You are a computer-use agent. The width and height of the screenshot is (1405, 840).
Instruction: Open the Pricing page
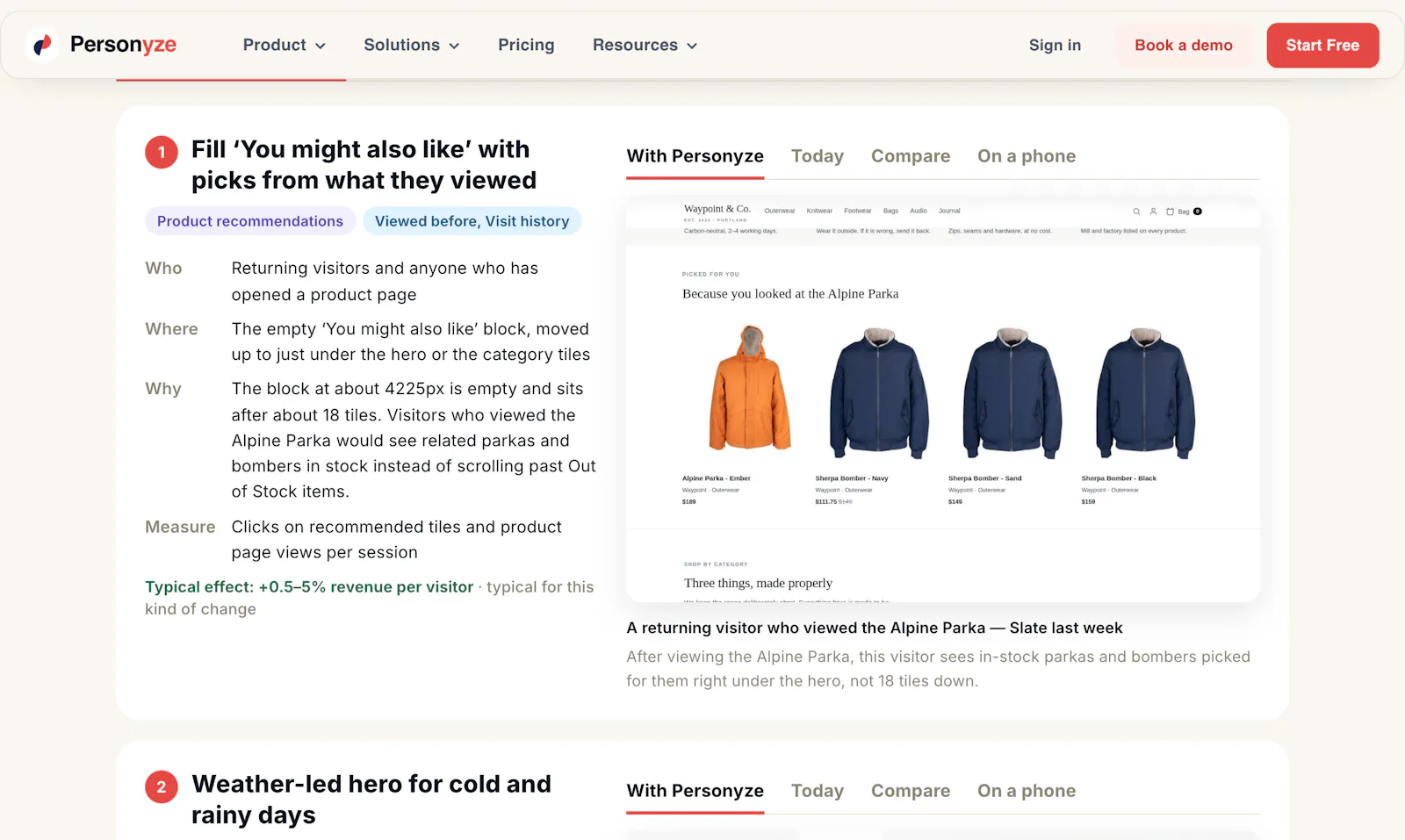tap(526, 45)
